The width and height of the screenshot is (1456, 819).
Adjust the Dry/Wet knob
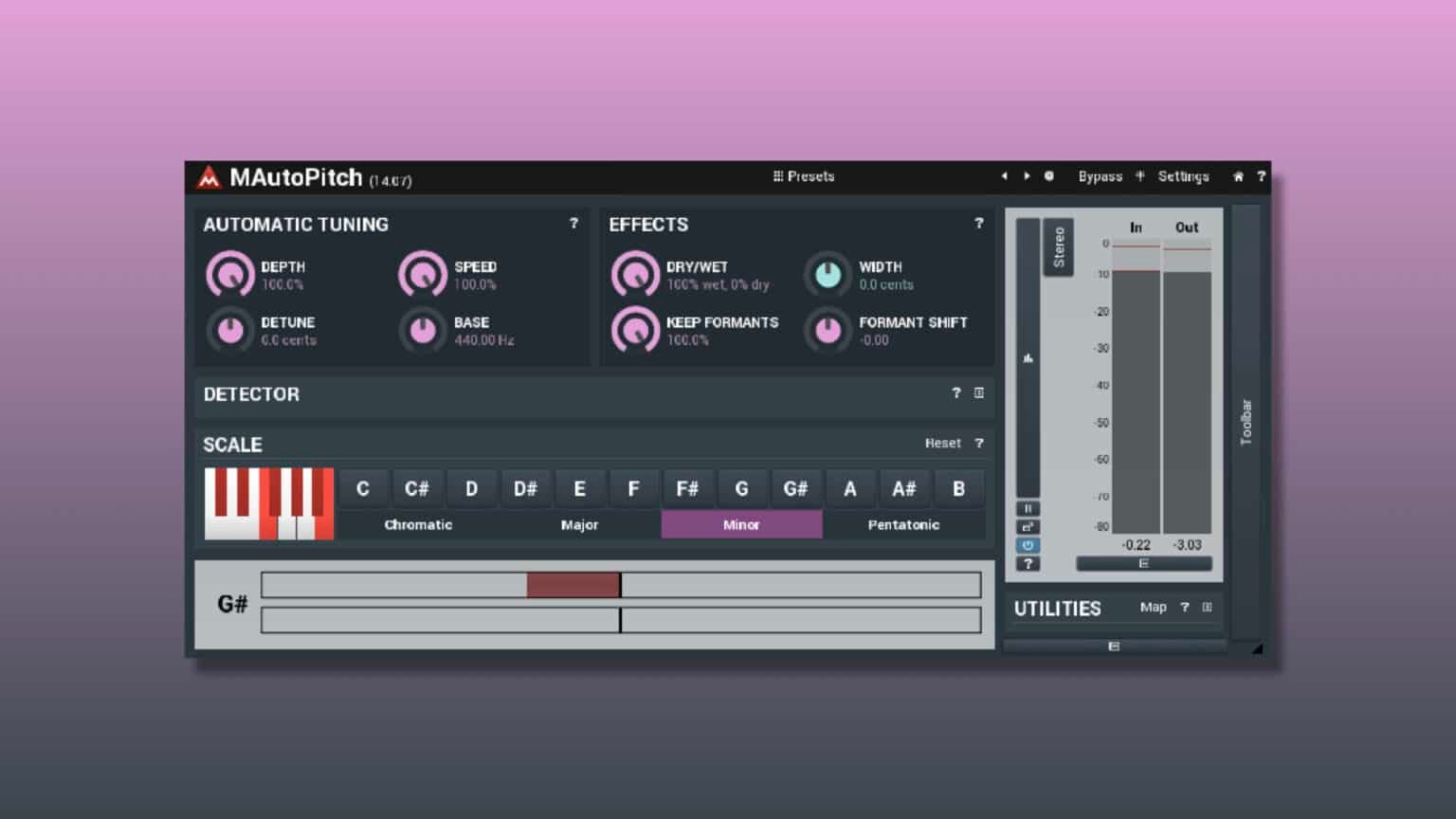tap(636, 274)
